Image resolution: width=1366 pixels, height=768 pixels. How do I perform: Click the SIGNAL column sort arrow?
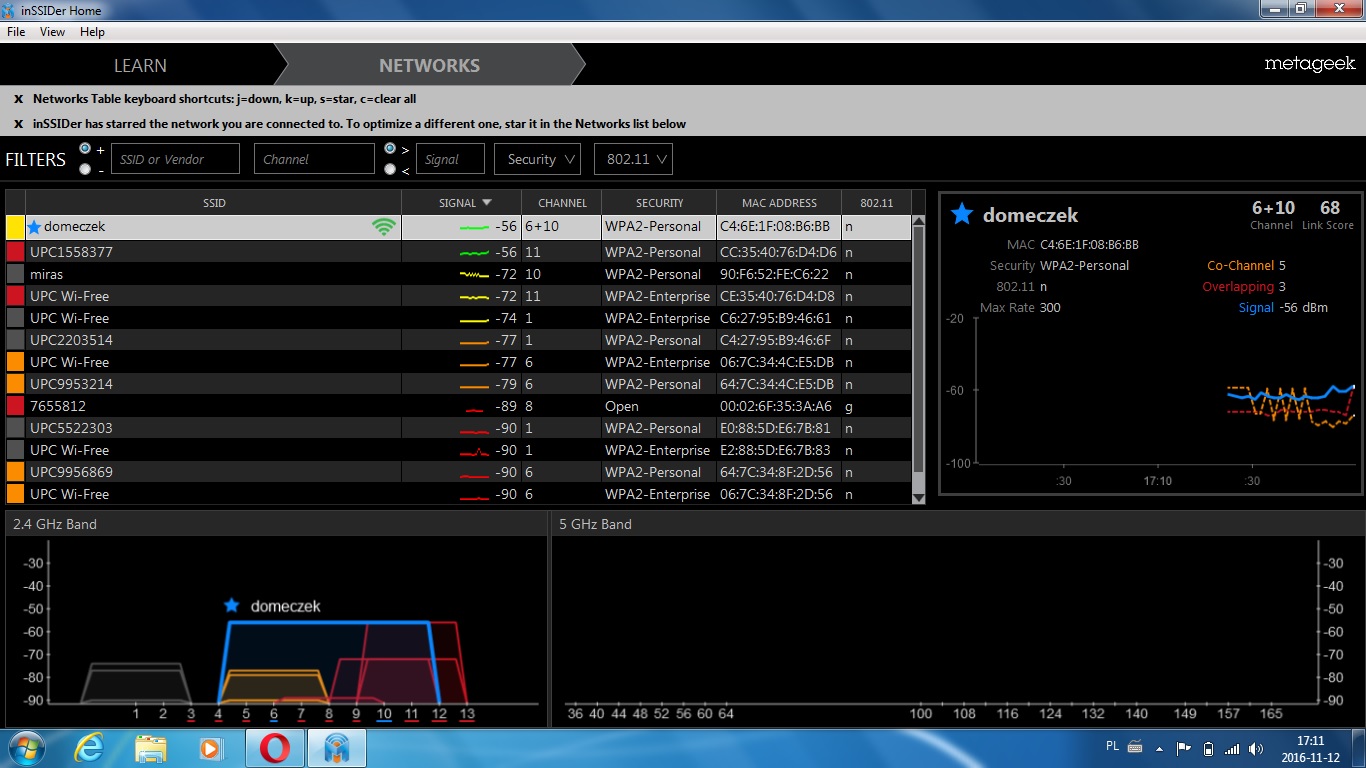(487, 203)
